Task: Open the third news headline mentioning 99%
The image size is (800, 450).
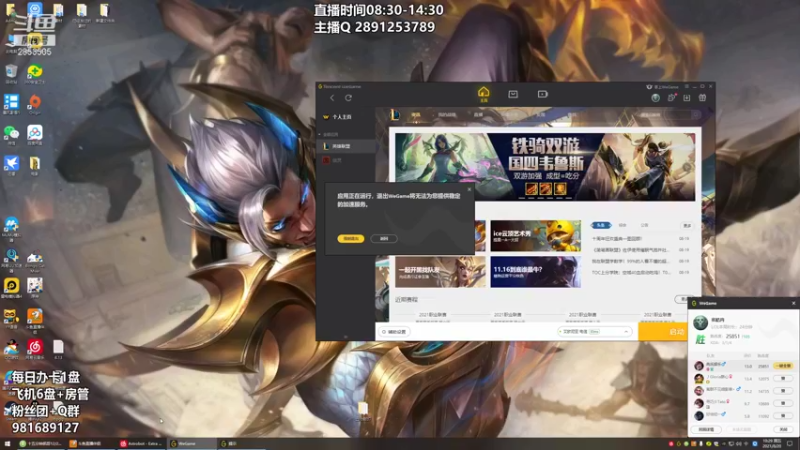Action: 630,261
